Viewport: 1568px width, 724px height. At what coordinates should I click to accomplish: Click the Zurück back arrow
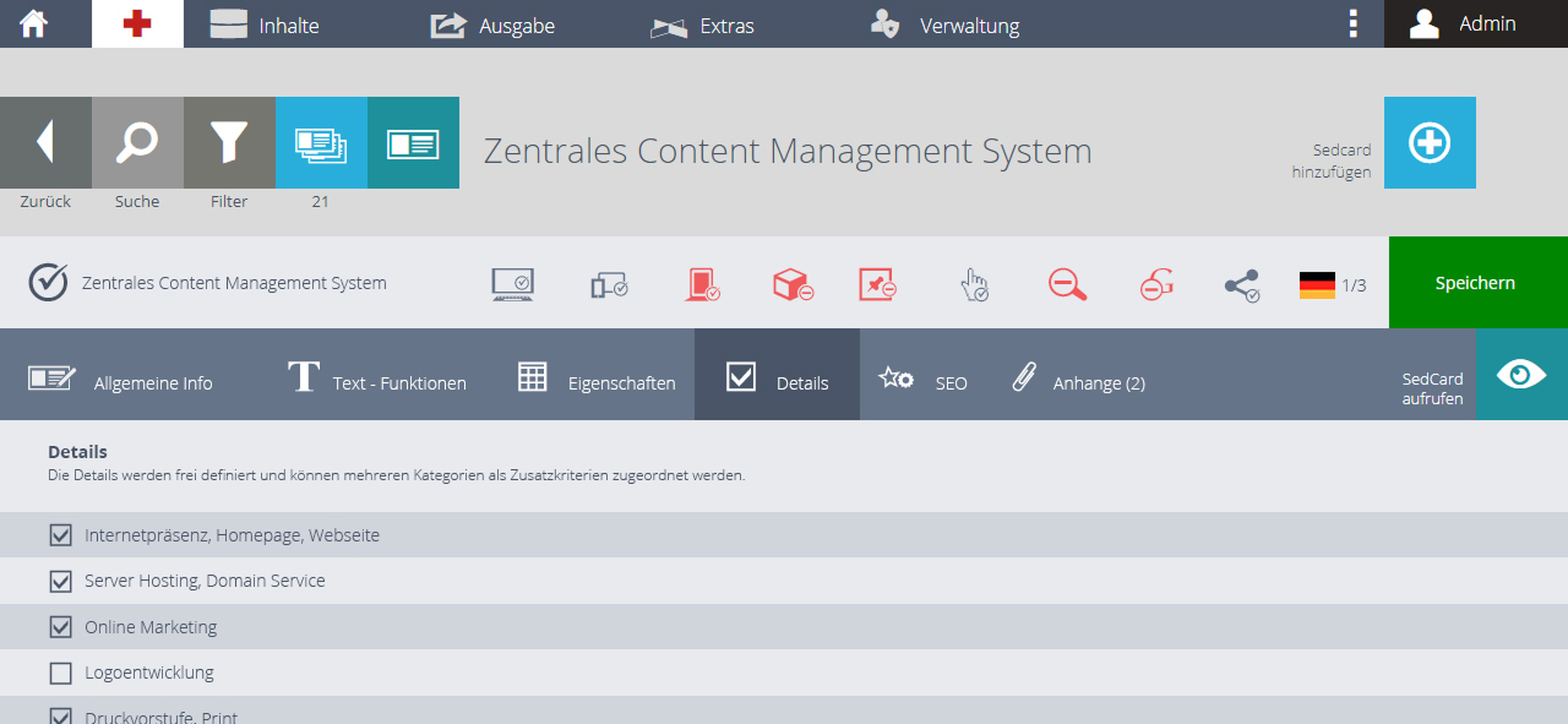[x=45, y=142]
